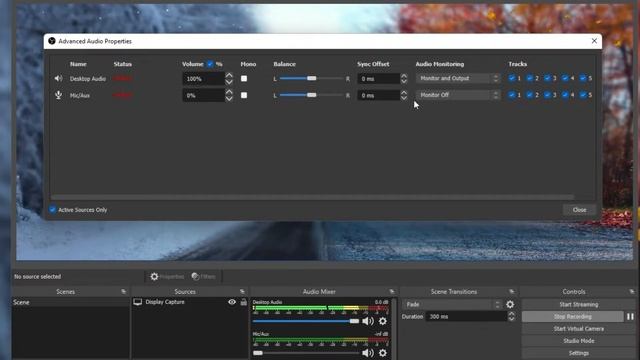Viewport: 640px width, 360px height.
Task: Pop out the Audio Mixer dock
Action: coord(392,291)
